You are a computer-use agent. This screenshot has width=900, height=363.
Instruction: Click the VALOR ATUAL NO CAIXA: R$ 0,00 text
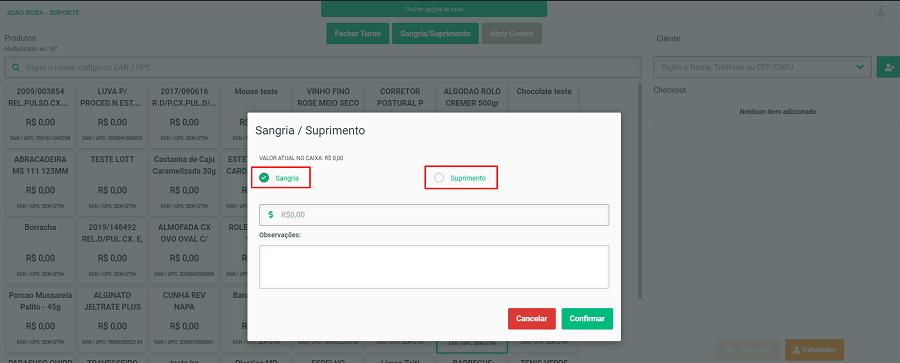click(x=301, y=157)
